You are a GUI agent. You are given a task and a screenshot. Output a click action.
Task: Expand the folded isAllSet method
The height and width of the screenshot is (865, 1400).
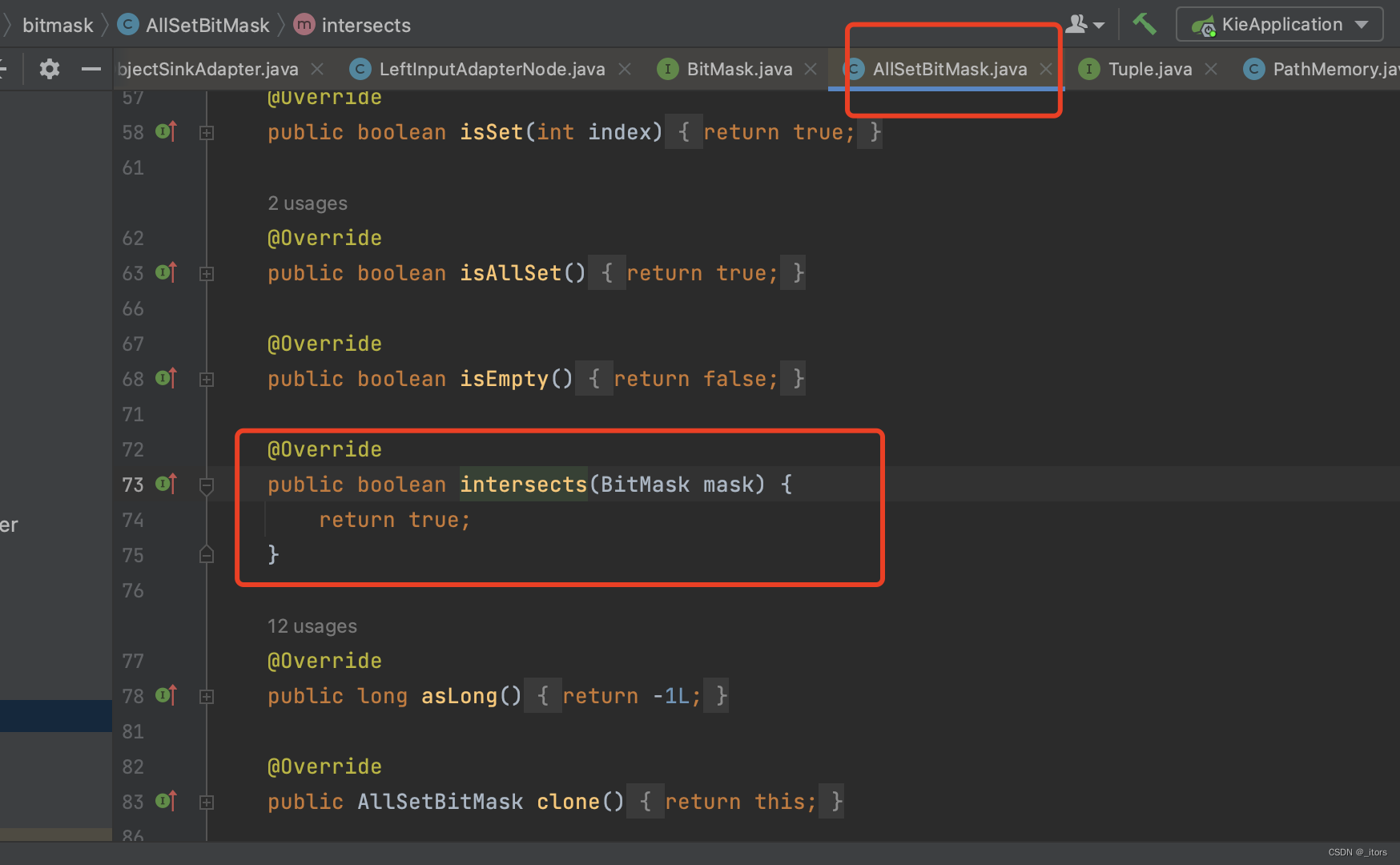click(207, 274)
